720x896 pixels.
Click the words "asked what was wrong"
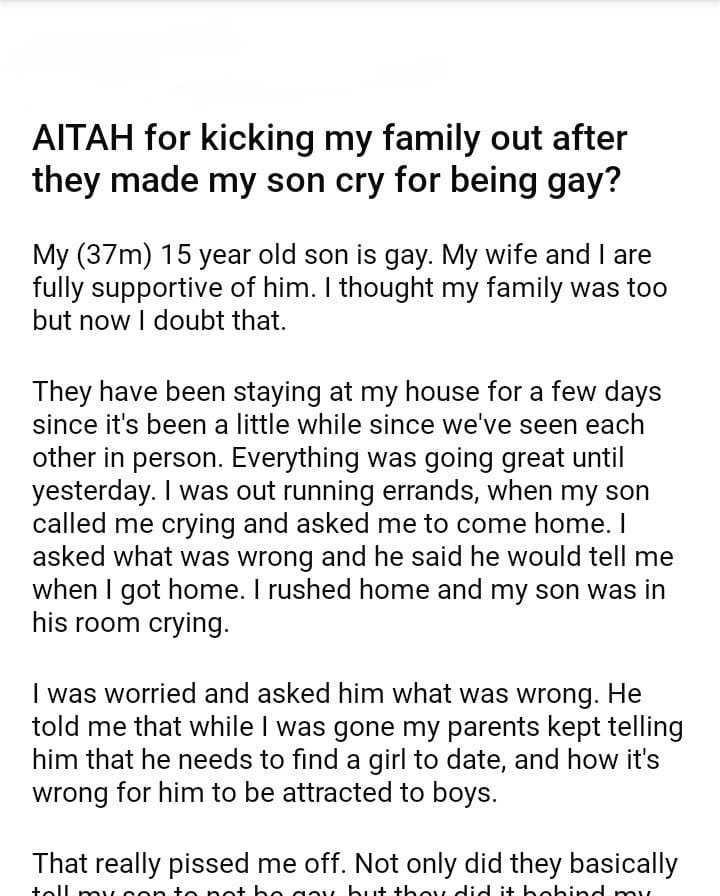(x=148, y=555)
